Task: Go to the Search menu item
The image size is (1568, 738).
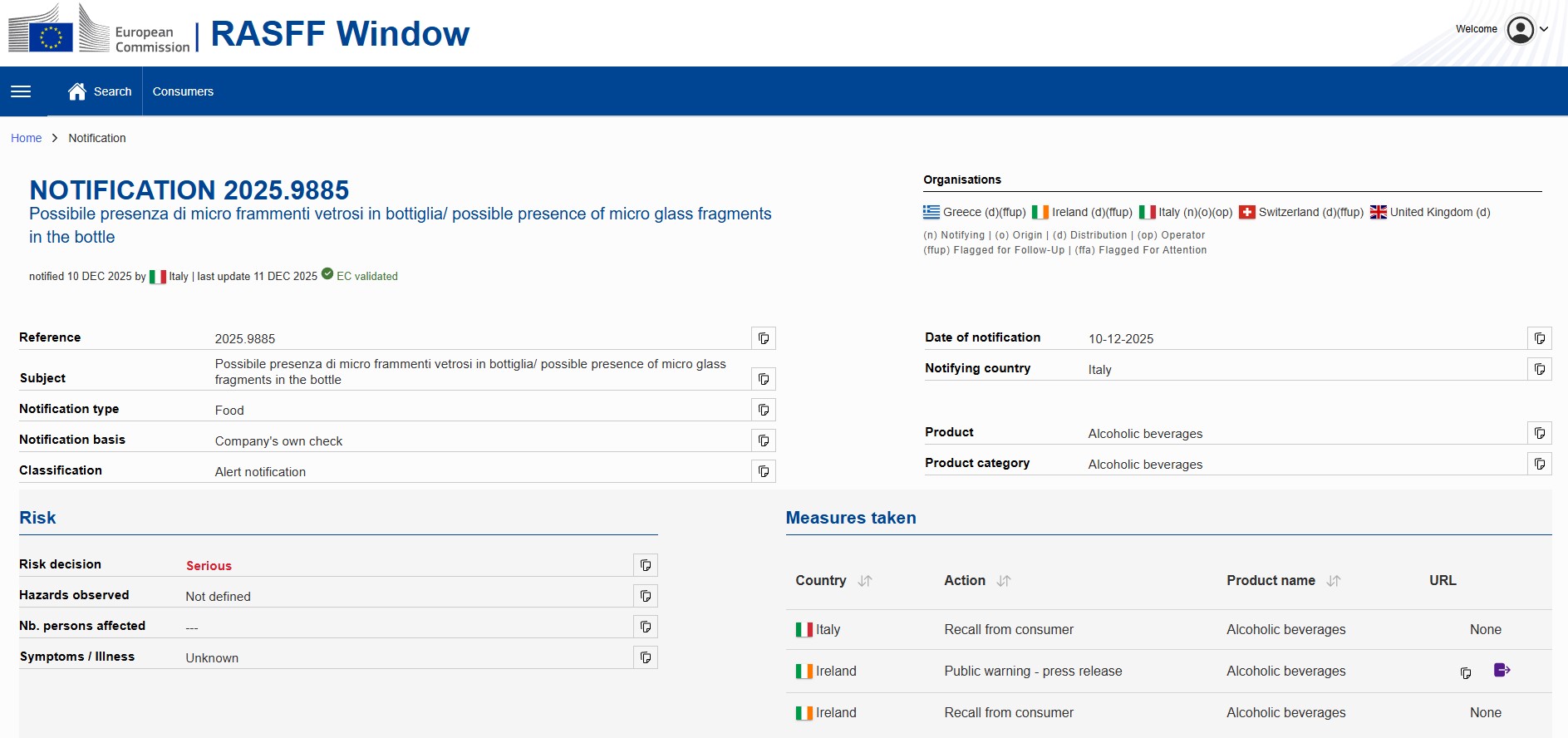Action: (x=112, y=91)
